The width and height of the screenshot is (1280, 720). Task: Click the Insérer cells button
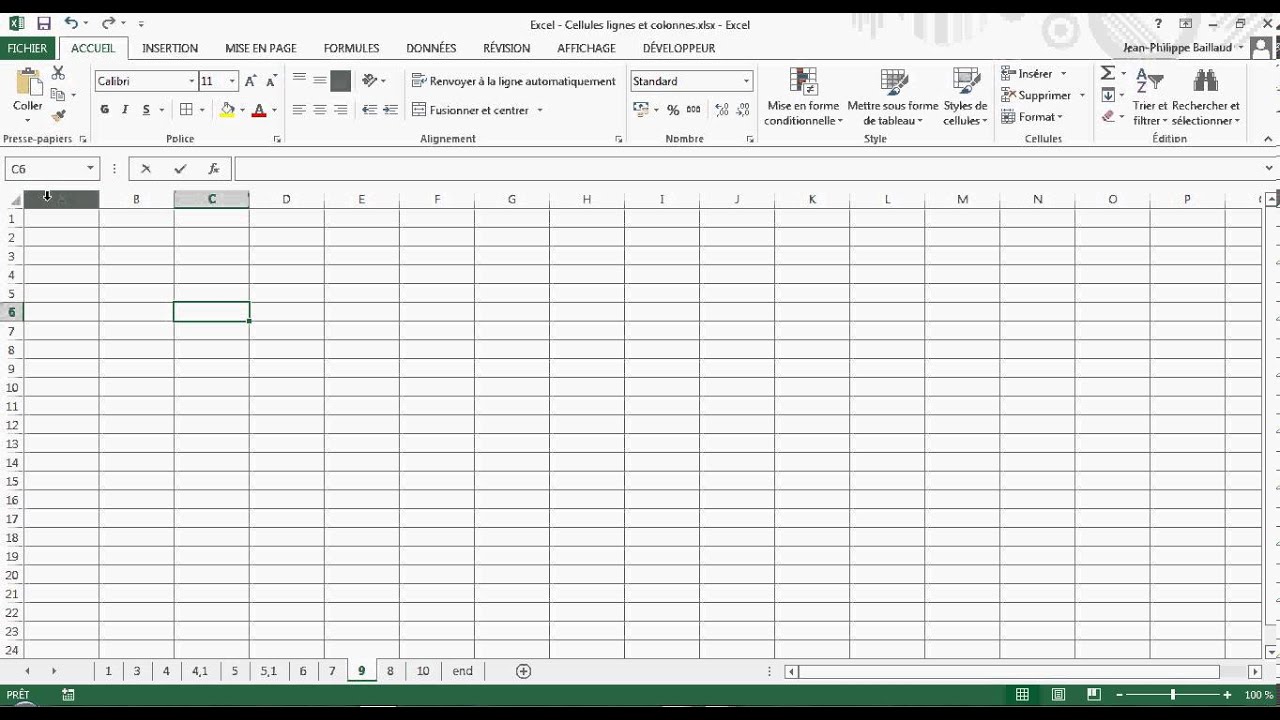1034,74
